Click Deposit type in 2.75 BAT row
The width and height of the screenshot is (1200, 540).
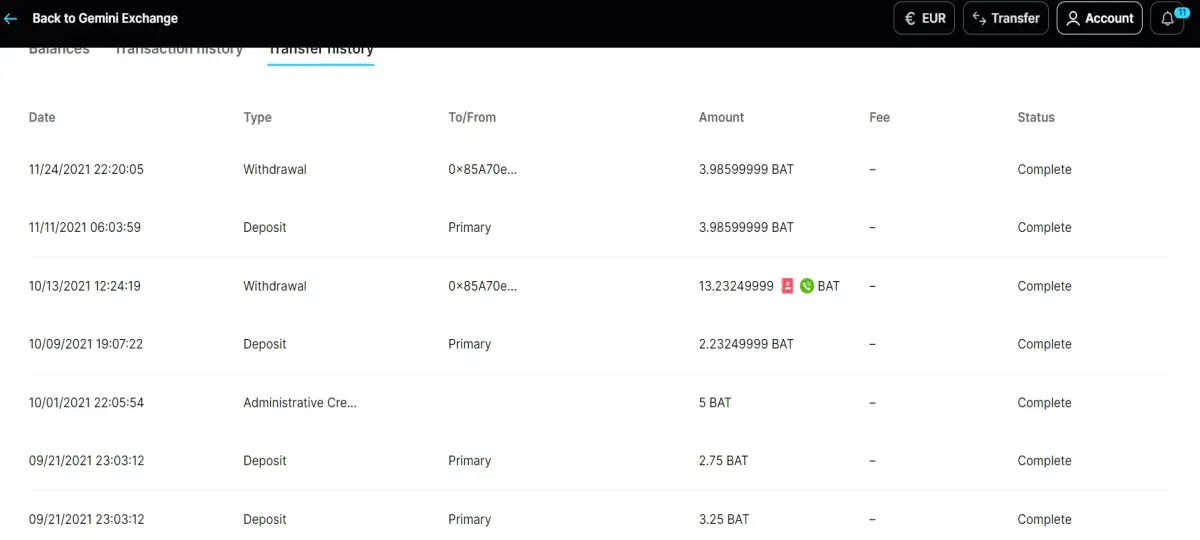click(265, 461)
